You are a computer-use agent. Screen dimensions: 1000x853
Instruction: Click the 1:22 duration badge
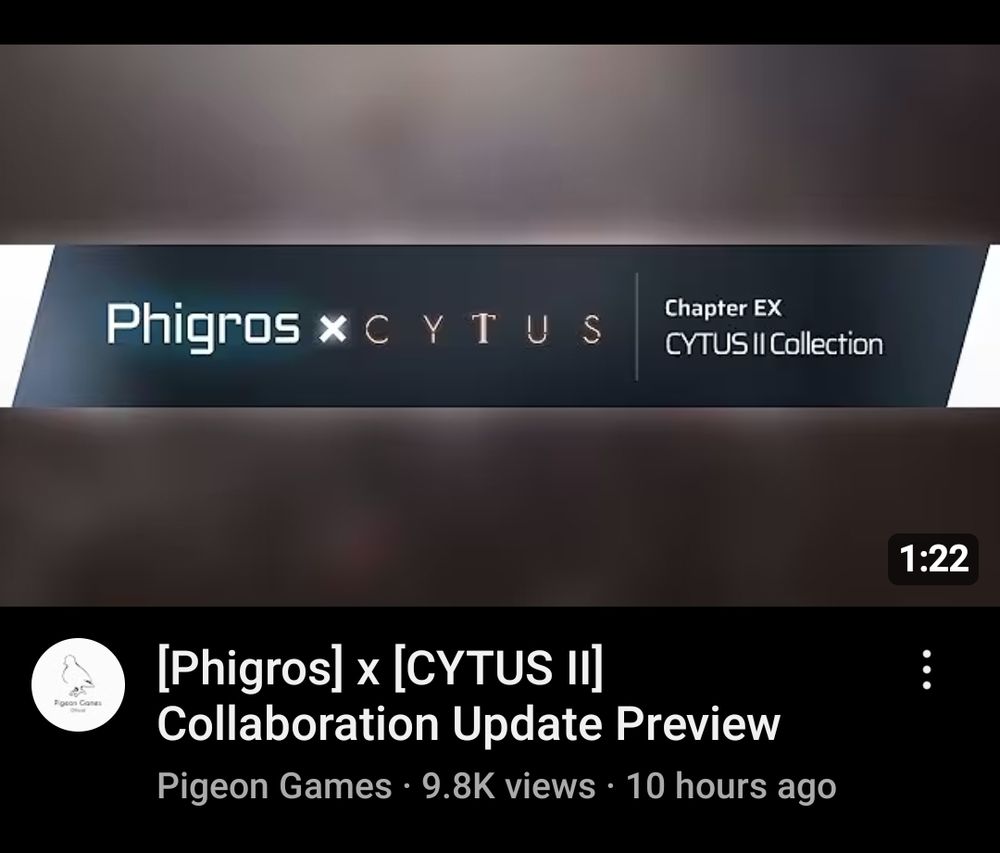click(x=933, y=558)
